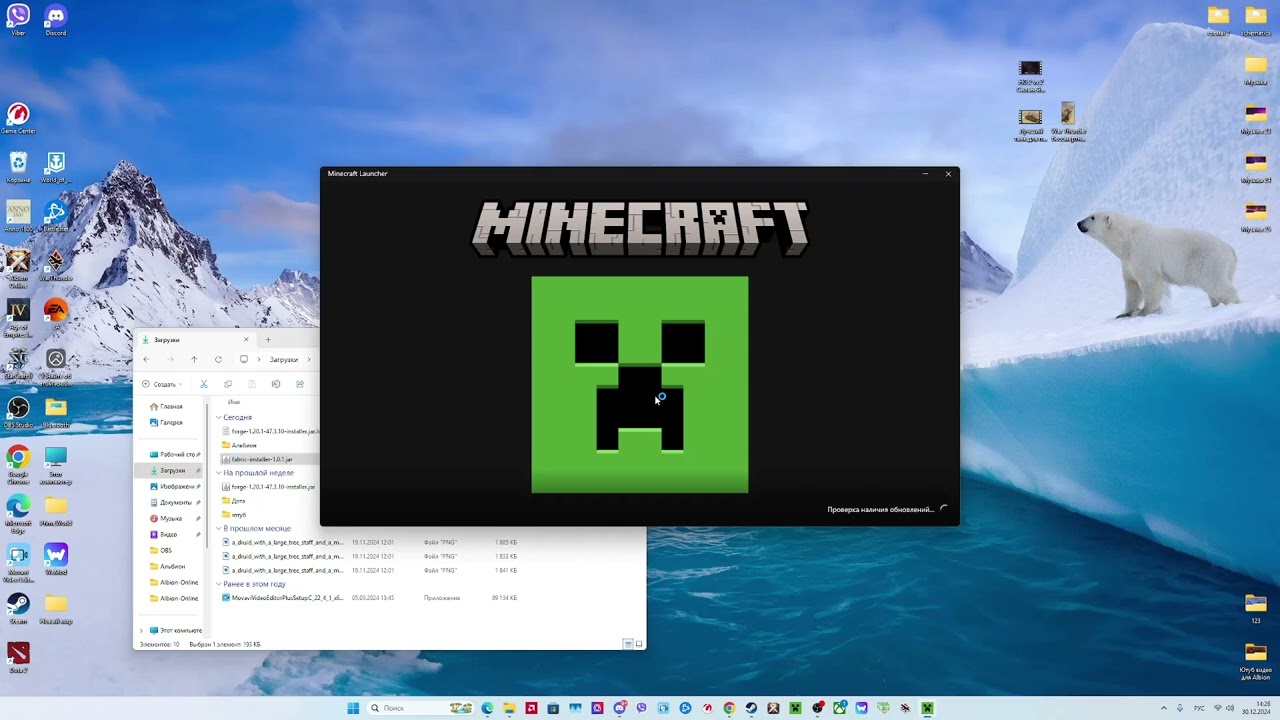The image size is (1280, 720).
Task: Click the Minecraft creeper taskbar icon at far right
Action: (927, 708)
